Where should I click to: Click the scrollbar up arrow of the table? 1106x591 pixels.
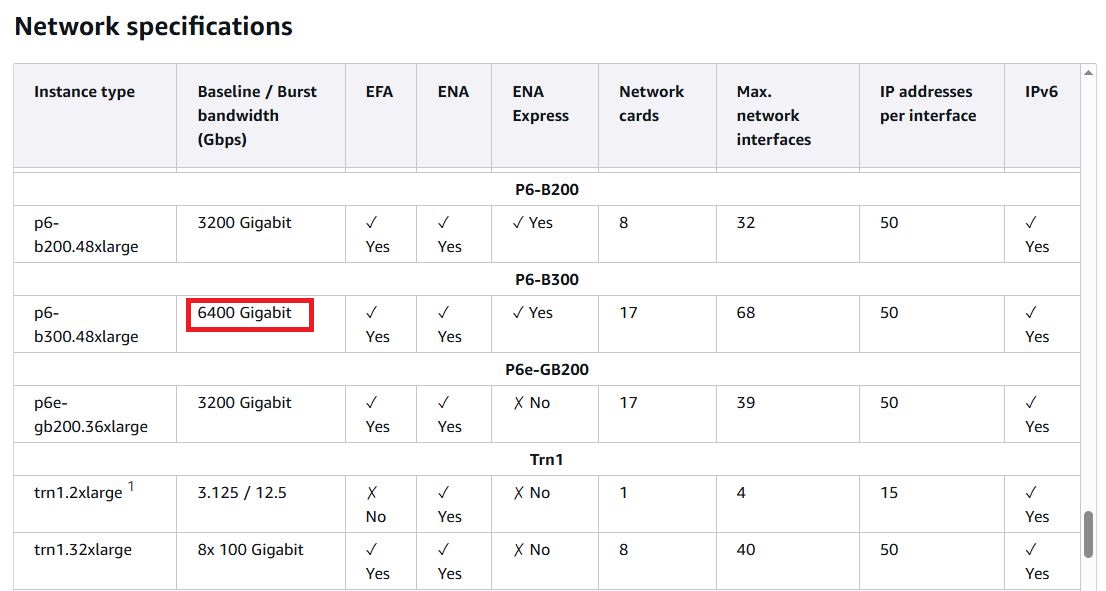click(1090, 73)
